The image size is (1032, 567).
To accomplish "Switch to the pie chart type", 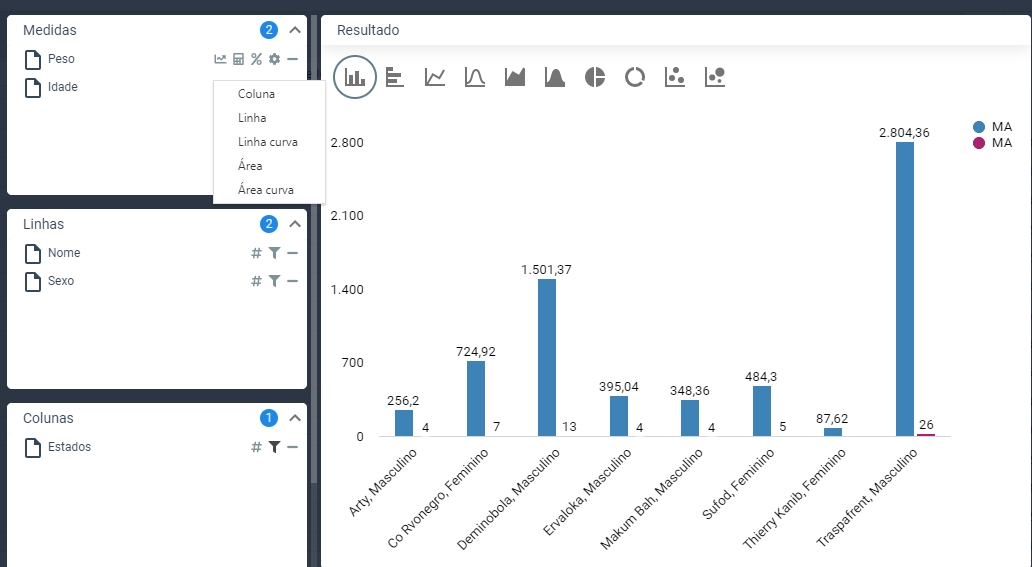I will pyautogui.click(x=595, y=77).
